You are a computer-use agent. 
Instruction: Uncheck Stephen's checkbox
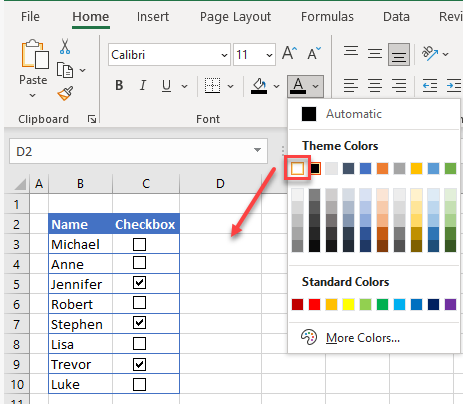tap(139, 323)
